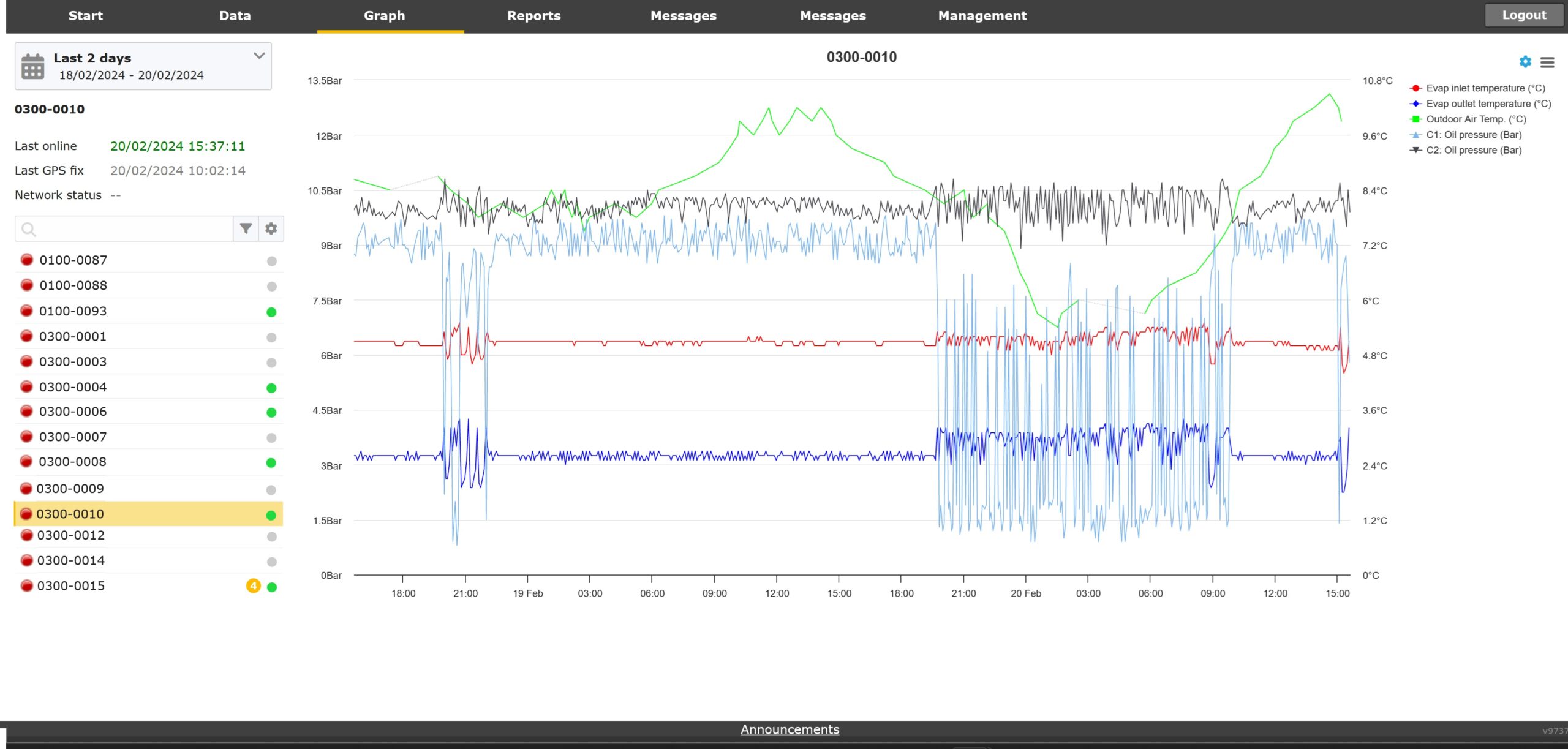Open the filter funnel icon
The image size is (1568, 749).
coord(246,228)
